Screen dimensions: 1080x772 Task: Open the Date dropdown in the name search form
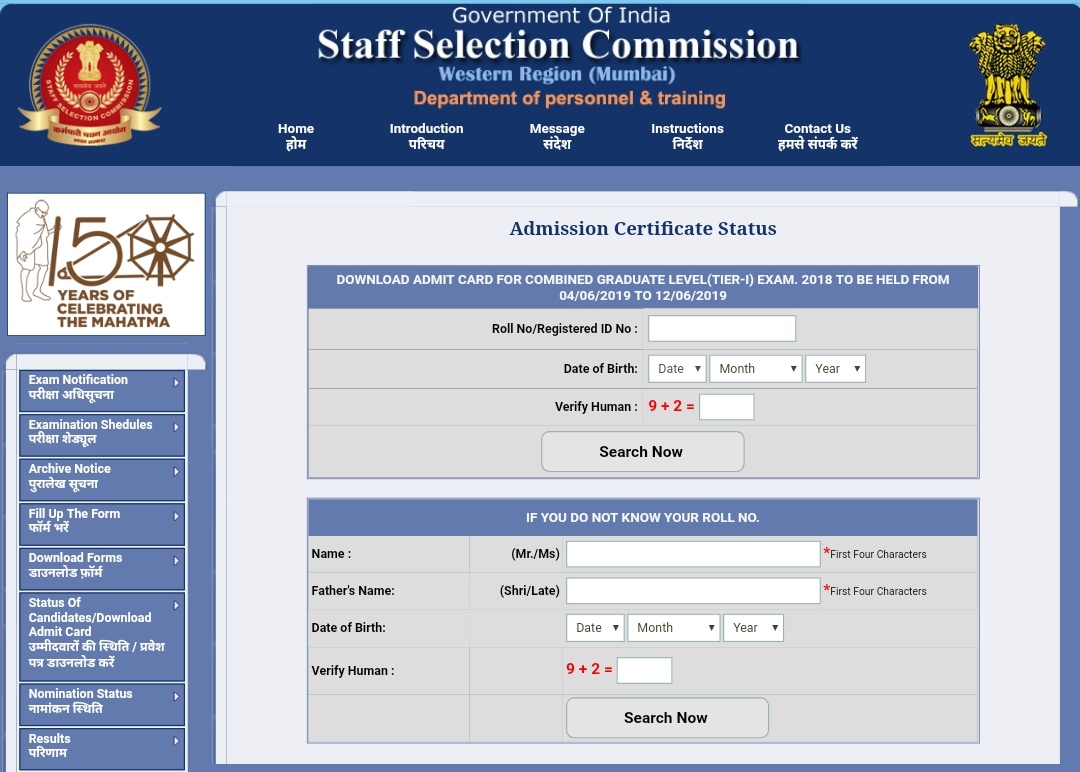click(x=596, y=627)
